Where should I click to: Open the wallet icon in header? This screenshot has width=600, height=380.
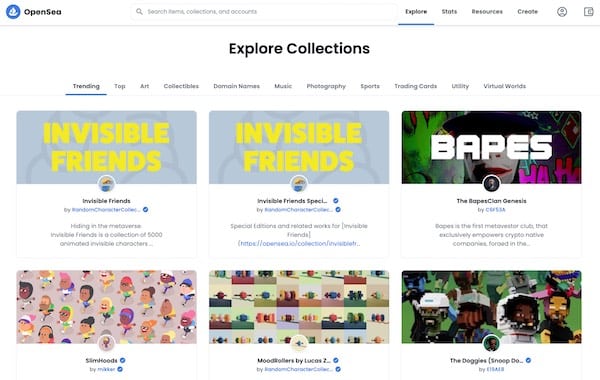[x=588, y=12]
